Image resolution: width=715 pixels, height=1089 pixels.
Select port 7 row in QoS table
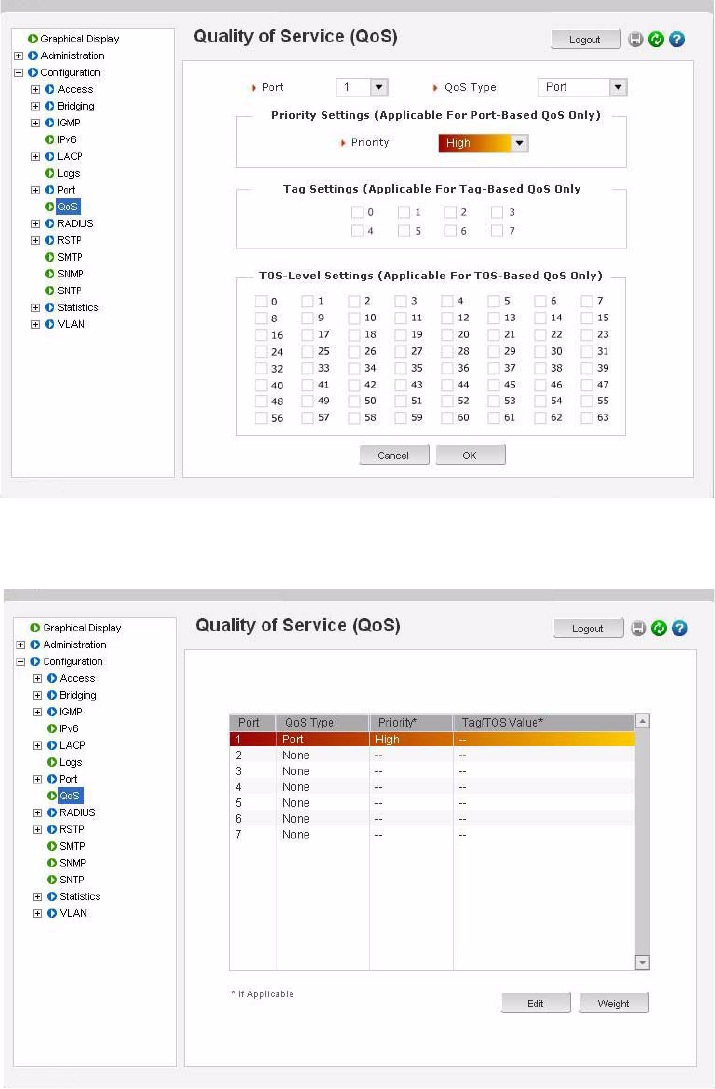[432, 835]
